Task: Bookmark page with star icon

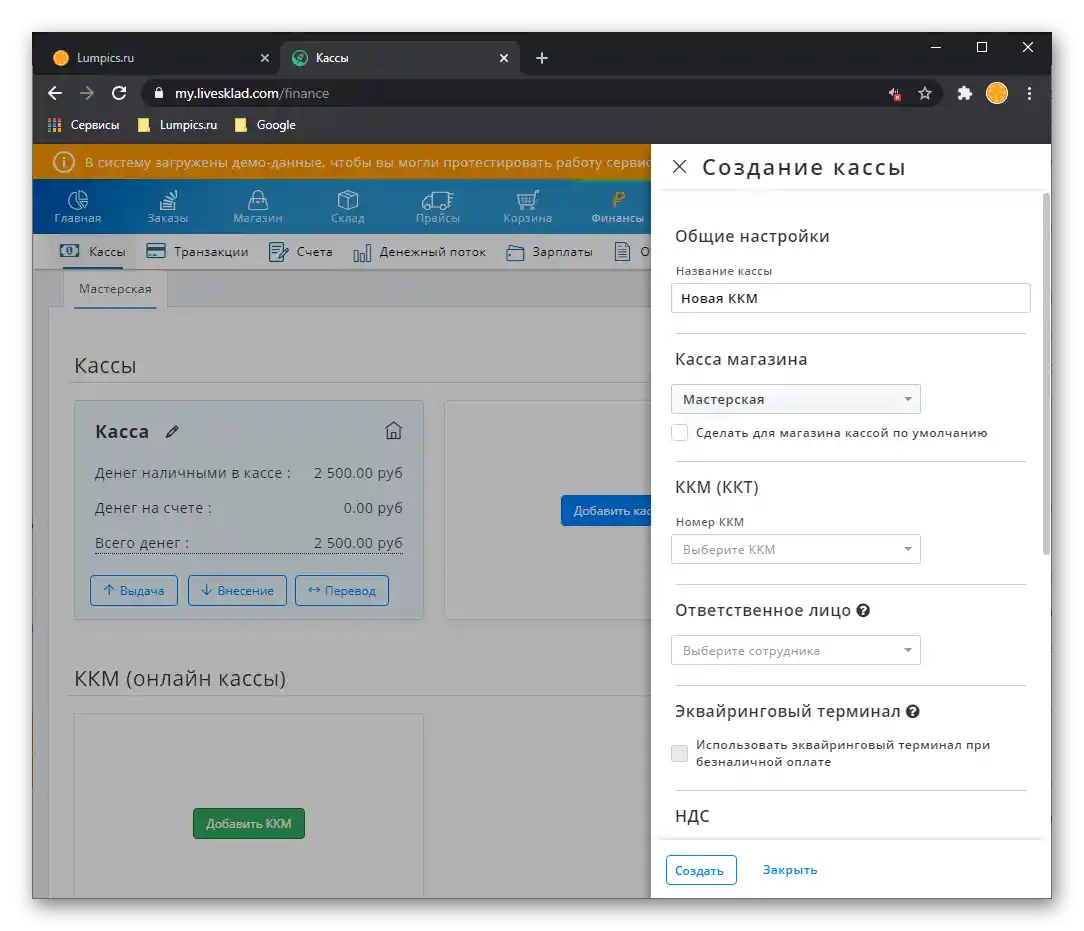Action: tap(924, 93)
